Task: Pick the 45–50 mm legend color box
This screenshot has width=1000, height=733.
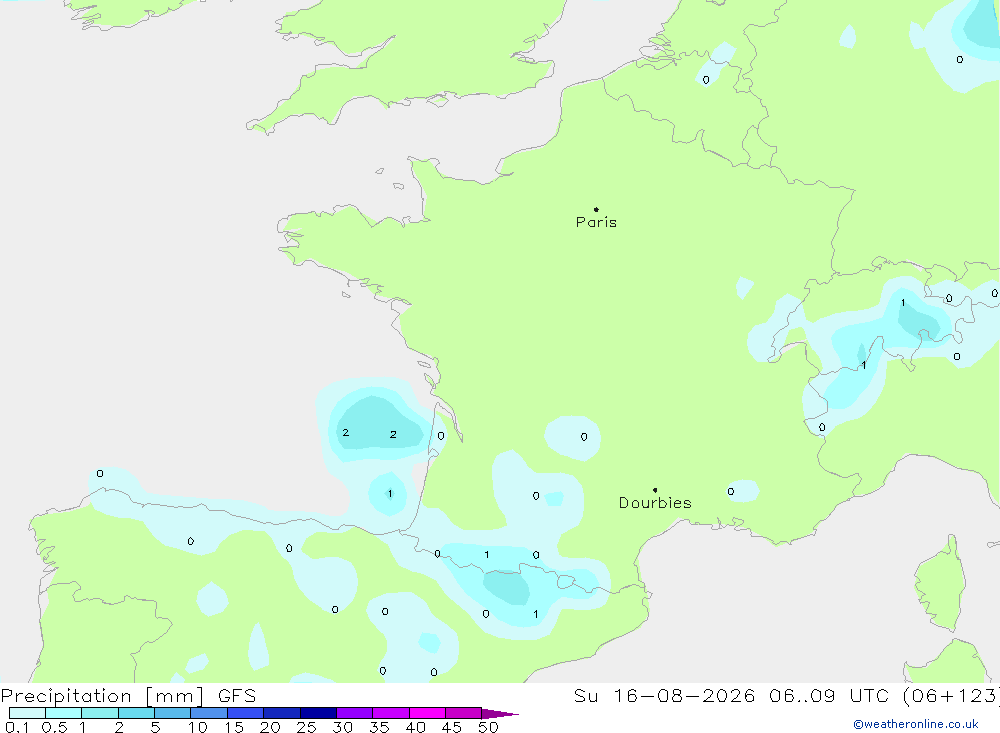Action: [x=463, y=713]
